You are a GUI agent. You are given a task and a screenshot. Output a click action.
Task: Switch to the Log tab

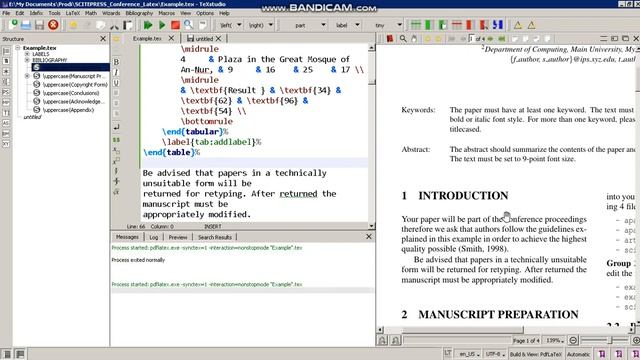pyautogui.click(x=153, y=237)
